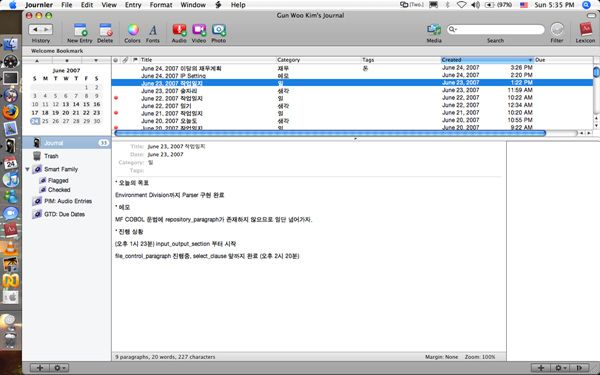Collapse the Smart Family folder
This screenshot has width=600, height=375.
[28, 169]
